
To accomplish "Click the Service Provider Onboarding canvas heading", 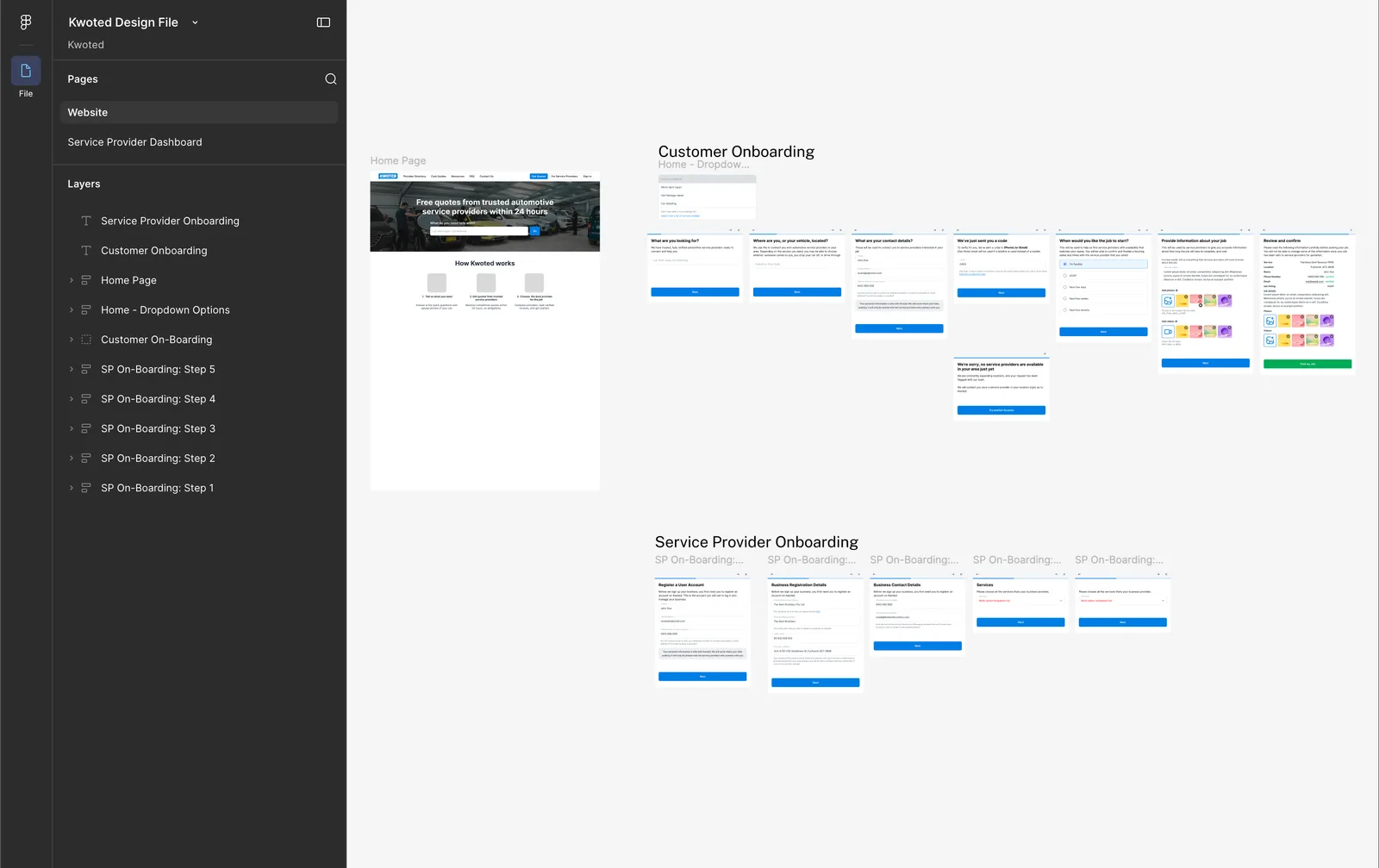I will pyautogui.click(x=757, y=542).
